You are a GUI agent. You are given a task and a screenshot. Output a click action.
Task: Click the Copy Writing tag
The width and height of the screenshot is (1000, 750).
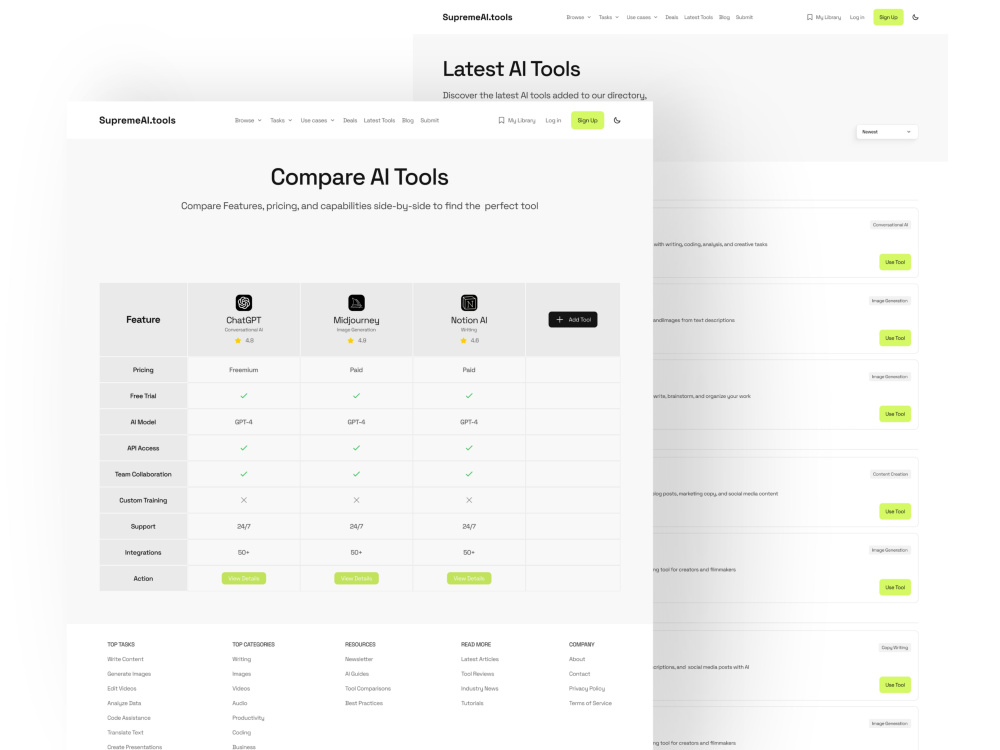point(895,648)
